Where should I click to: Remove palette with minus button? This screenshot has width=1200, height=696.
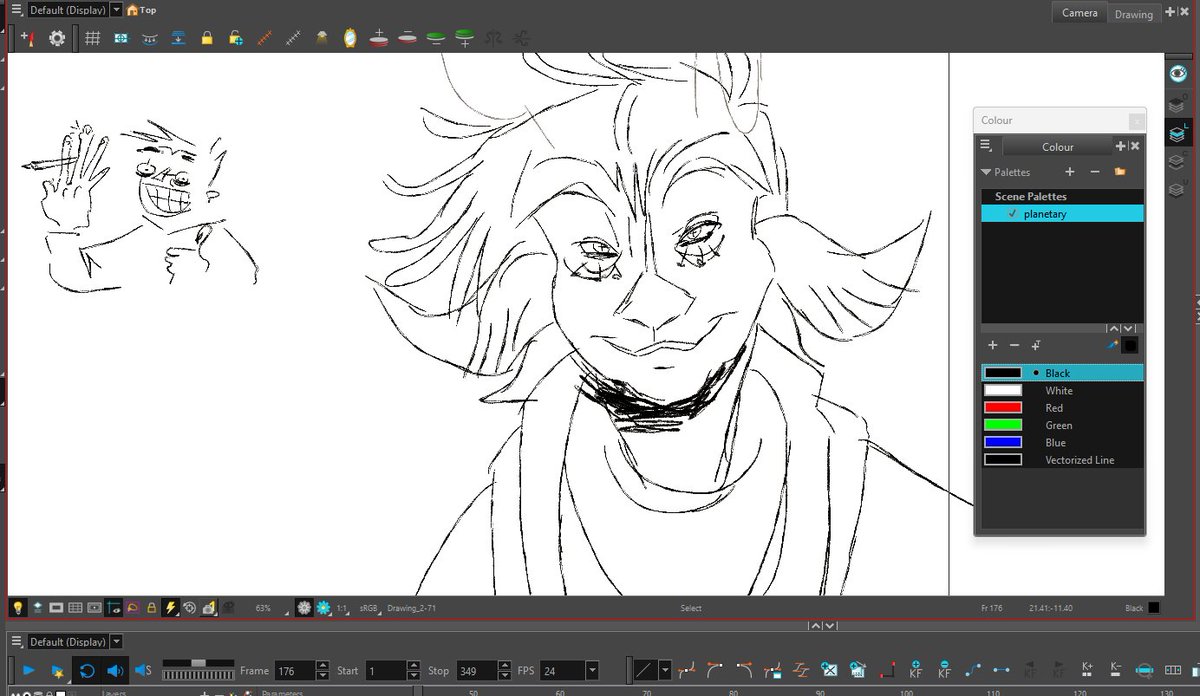coord(1095,172)
